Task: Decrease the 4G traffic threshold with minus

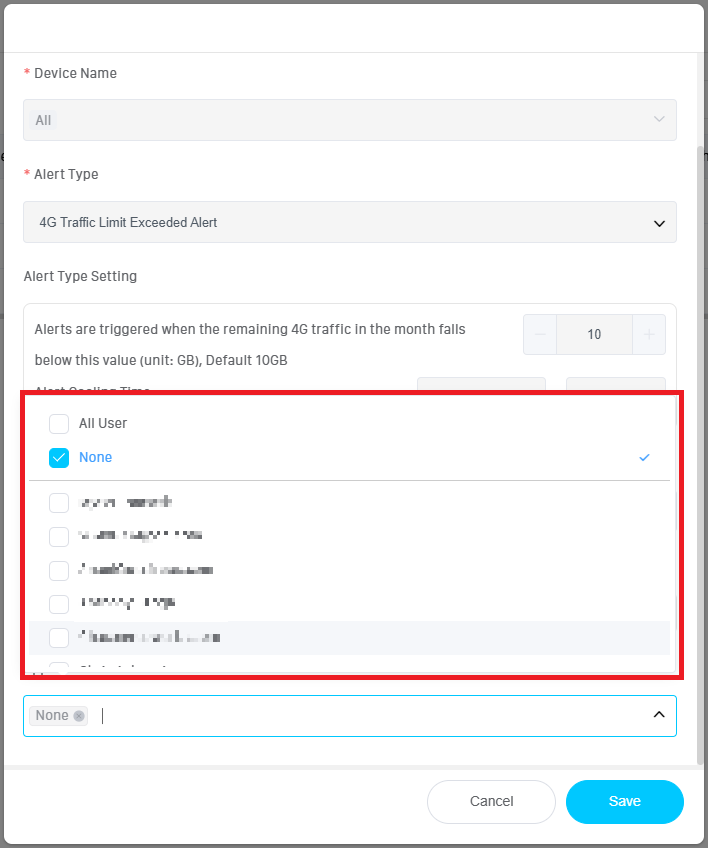Action: point(540,335)
